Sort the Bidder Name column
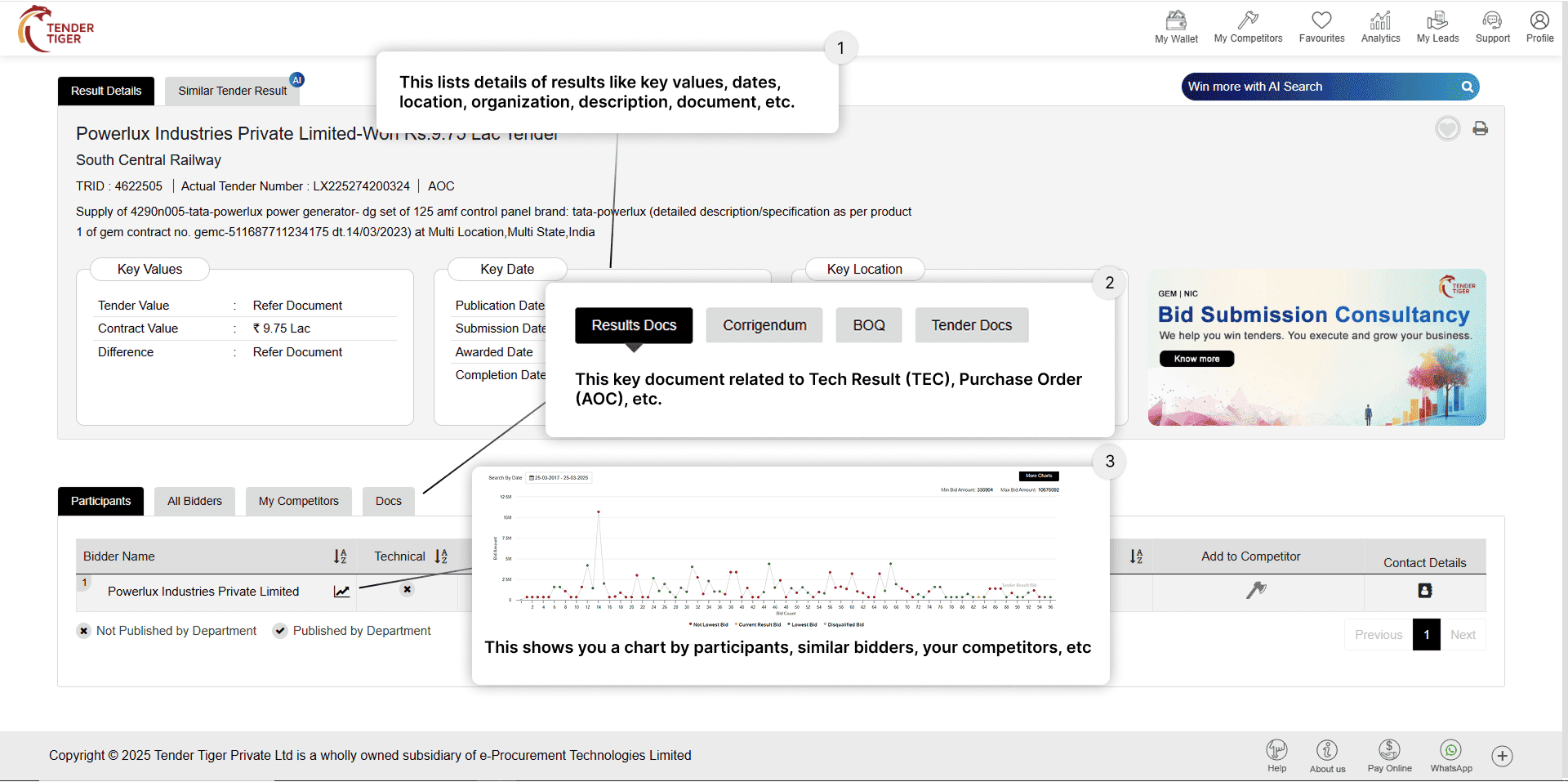This screenshot has width=1568, height=782. coord(340,556)
